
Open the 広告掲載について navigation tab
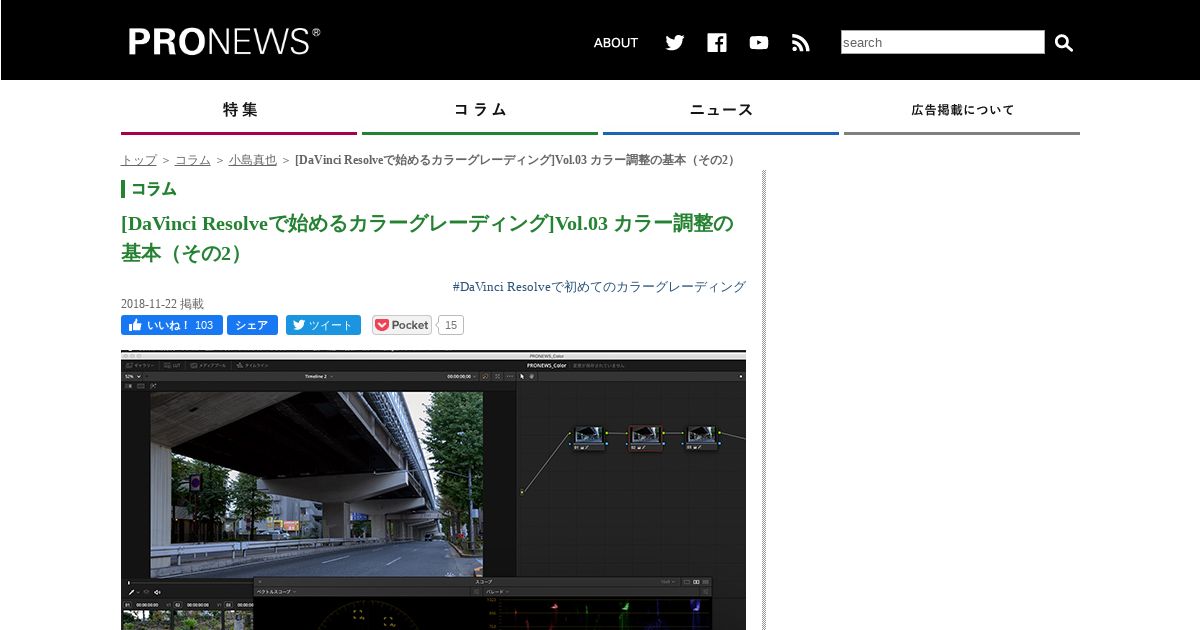962,112
